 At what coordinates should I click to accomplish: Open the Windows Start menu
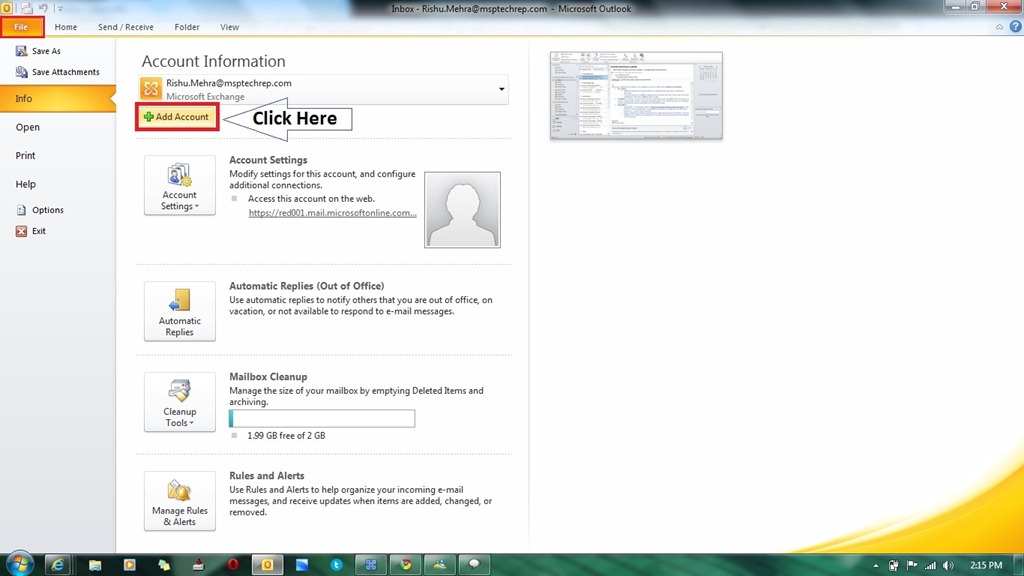coord(20,564)
